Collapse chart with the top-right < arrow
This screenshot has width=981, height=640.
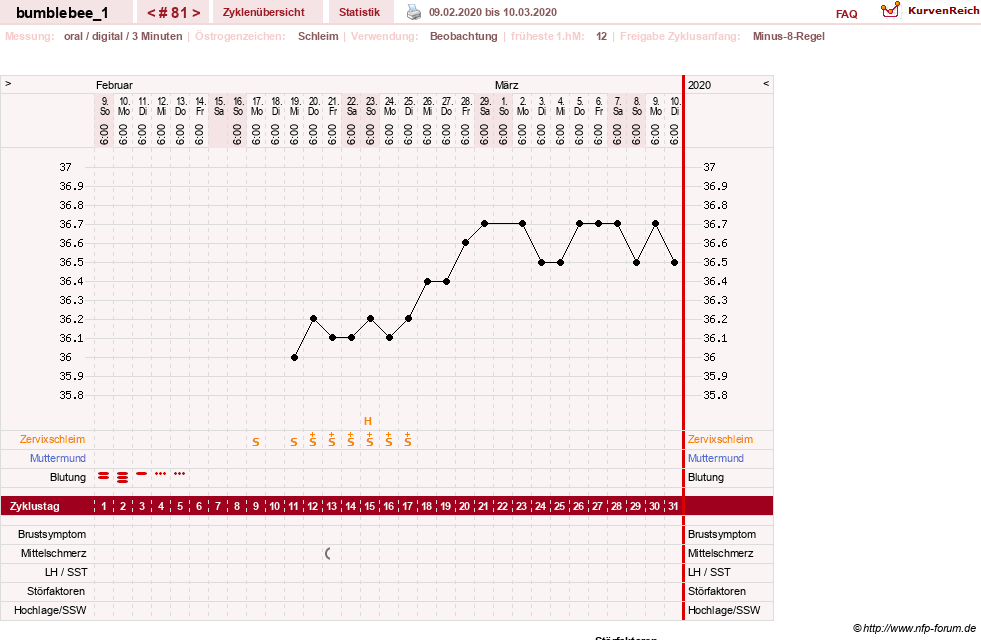click(766, 83)
